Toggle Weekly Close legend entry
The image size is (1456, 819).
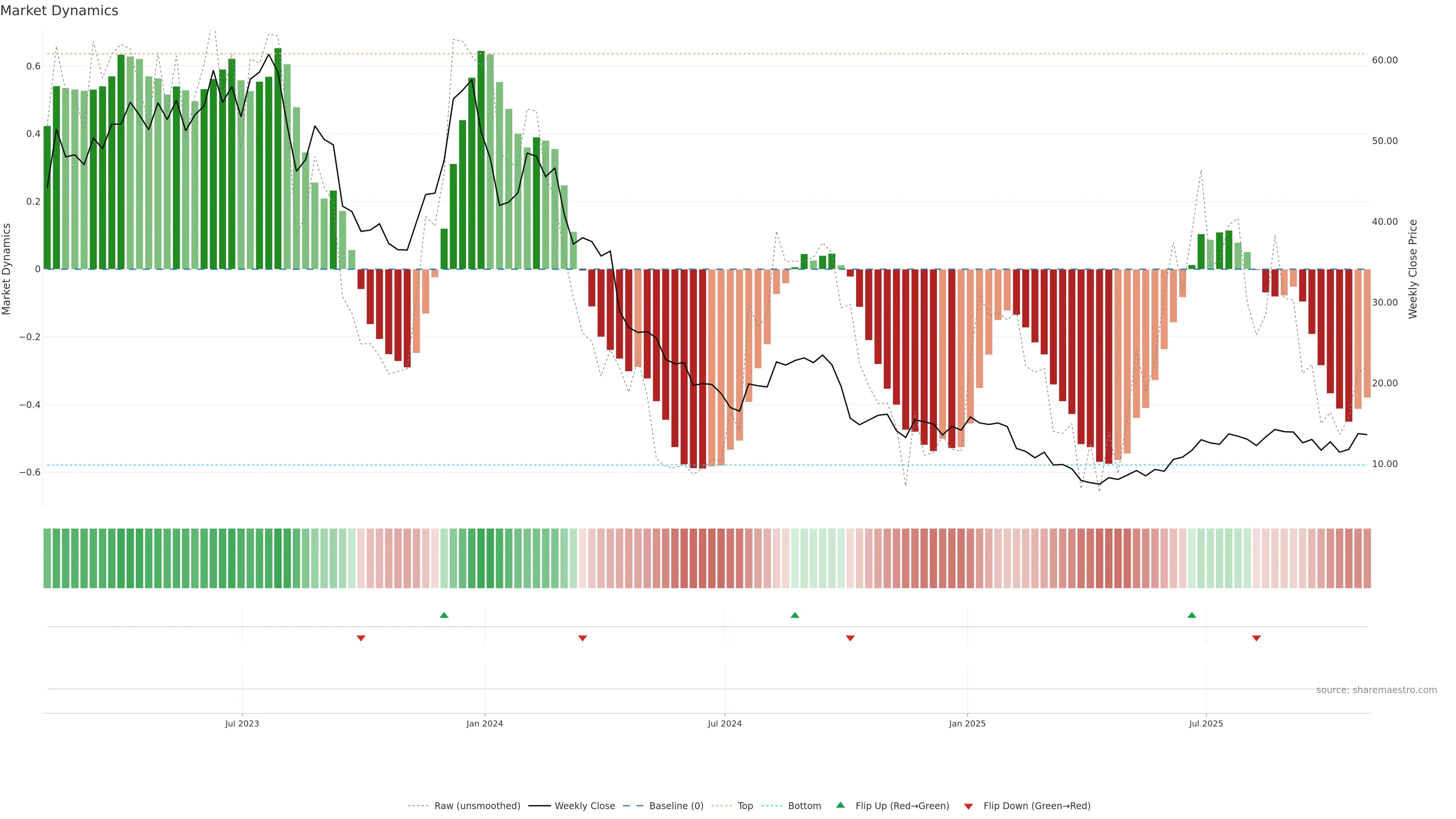click(x=584, y=806)
